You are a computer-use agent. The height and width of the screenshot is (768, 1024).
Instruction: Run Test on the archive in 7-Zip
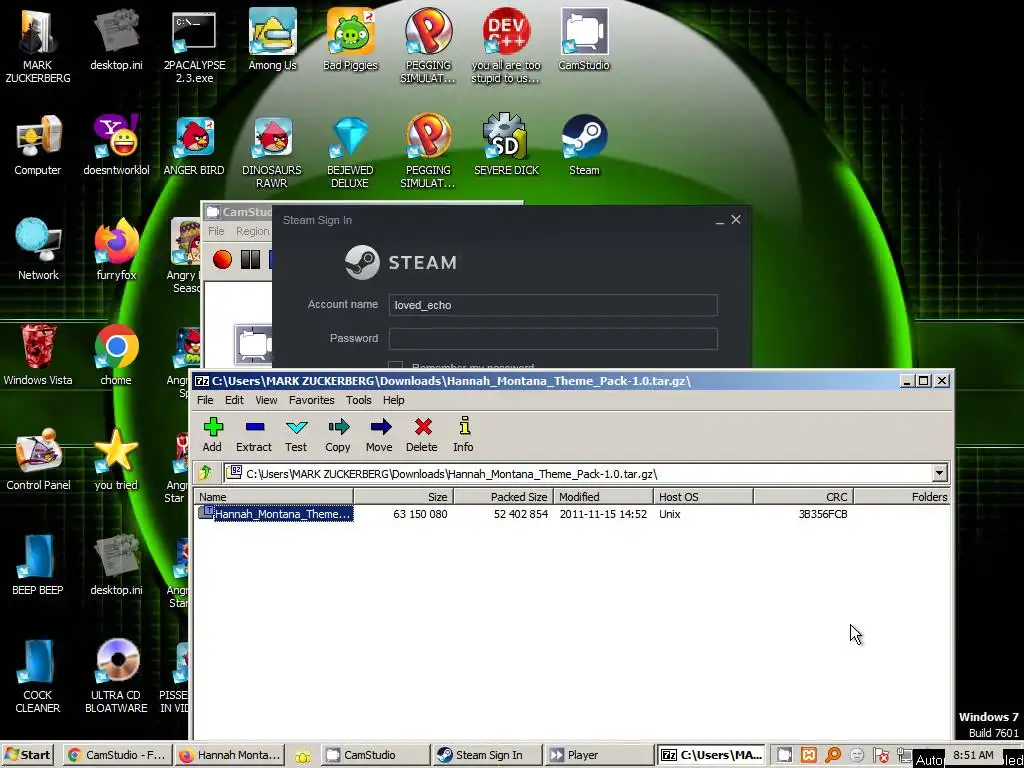point(296,434)
